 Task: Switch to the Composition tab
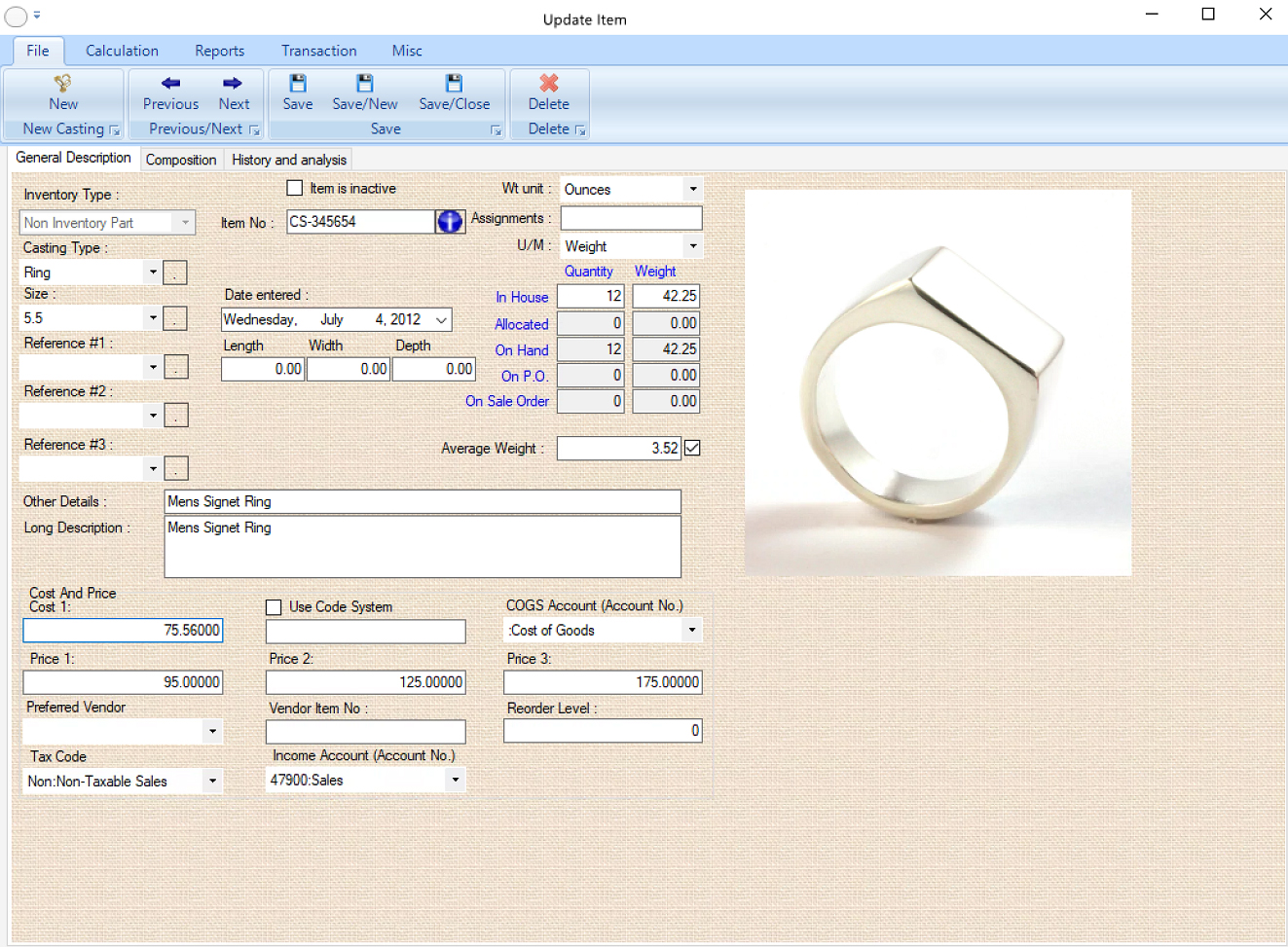coord(181,159)
